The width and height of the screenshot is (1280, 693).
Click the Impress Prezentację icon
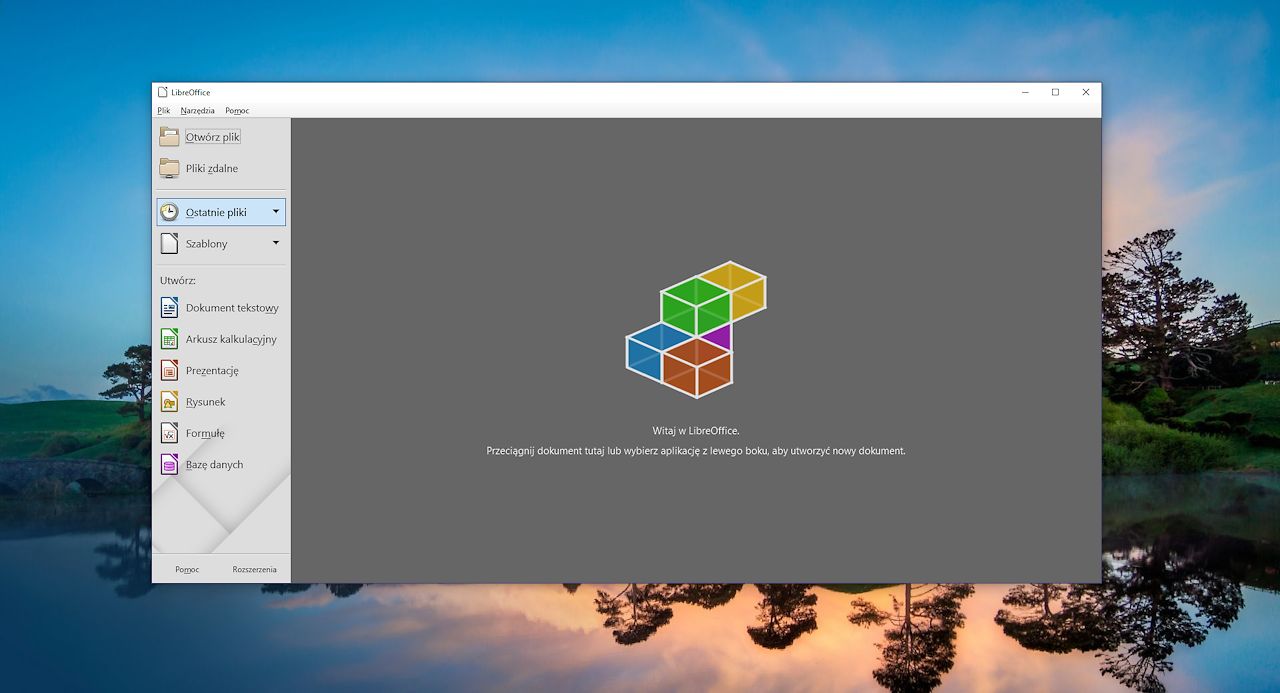point(169,370)
